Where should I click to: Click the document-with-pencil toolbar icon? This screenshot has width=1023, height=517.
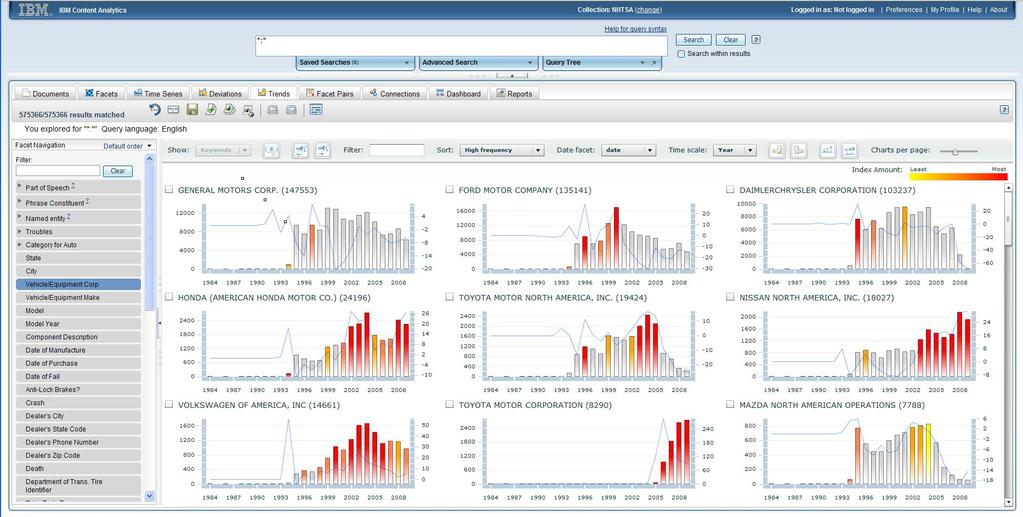pyautogui.click(x=211, y=110)
